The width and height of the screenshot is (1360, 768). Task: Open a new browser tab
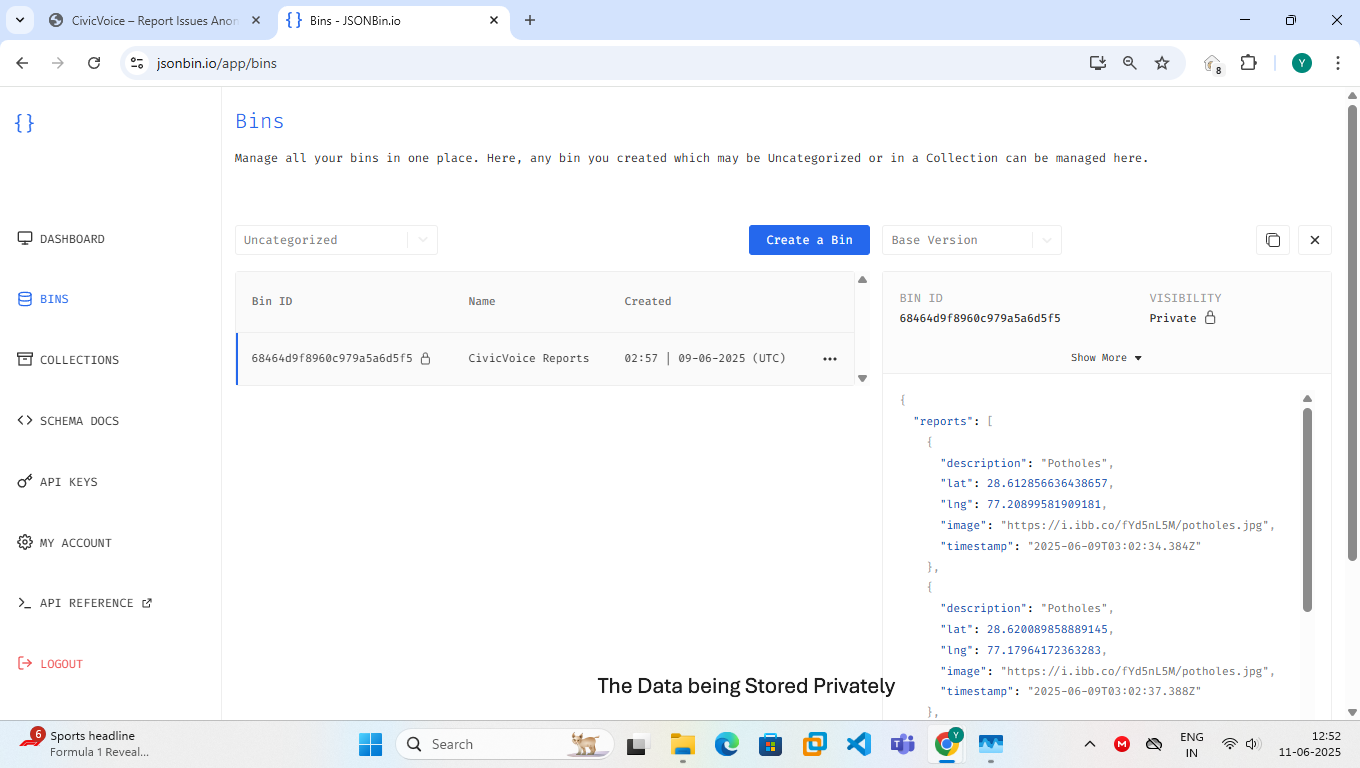tap(530, 20)
